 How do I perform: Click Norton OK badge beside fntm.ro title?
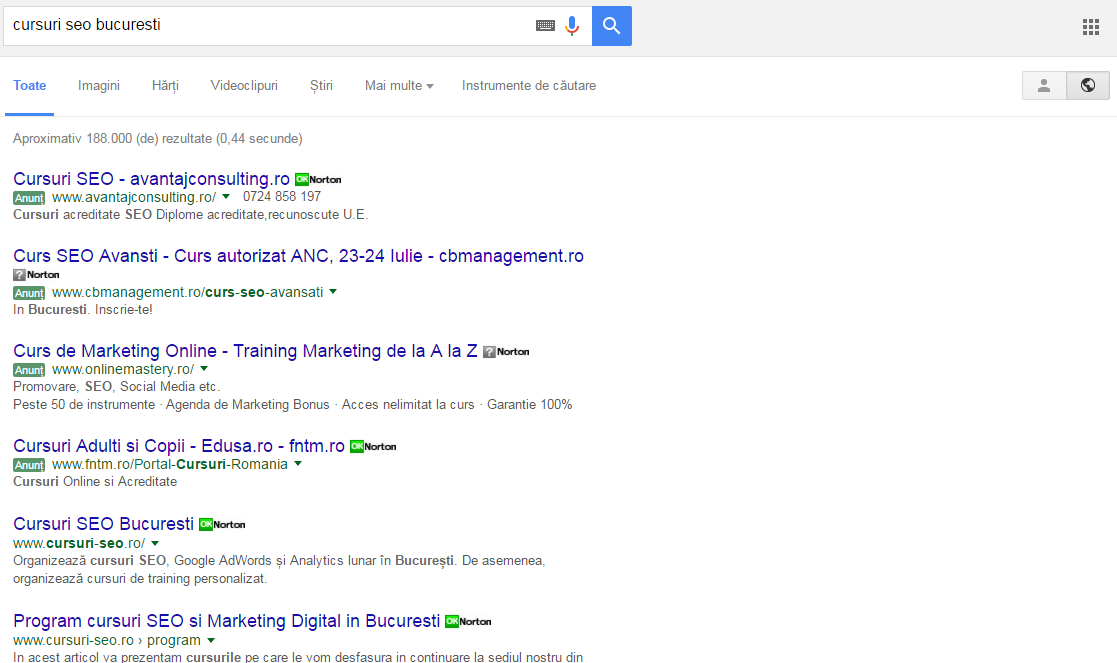pos(373,447)
